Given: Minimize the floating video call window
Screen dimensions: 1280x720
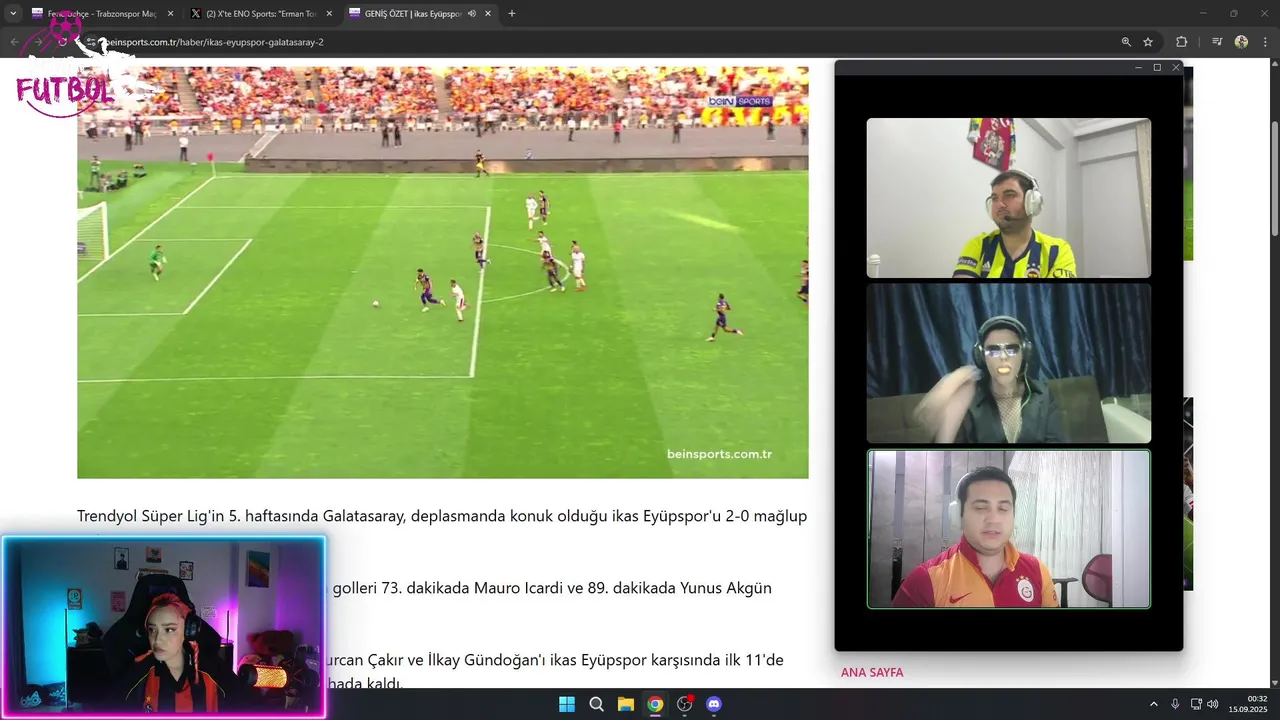Looking at the screenshot, I should tap(1138, 67).
